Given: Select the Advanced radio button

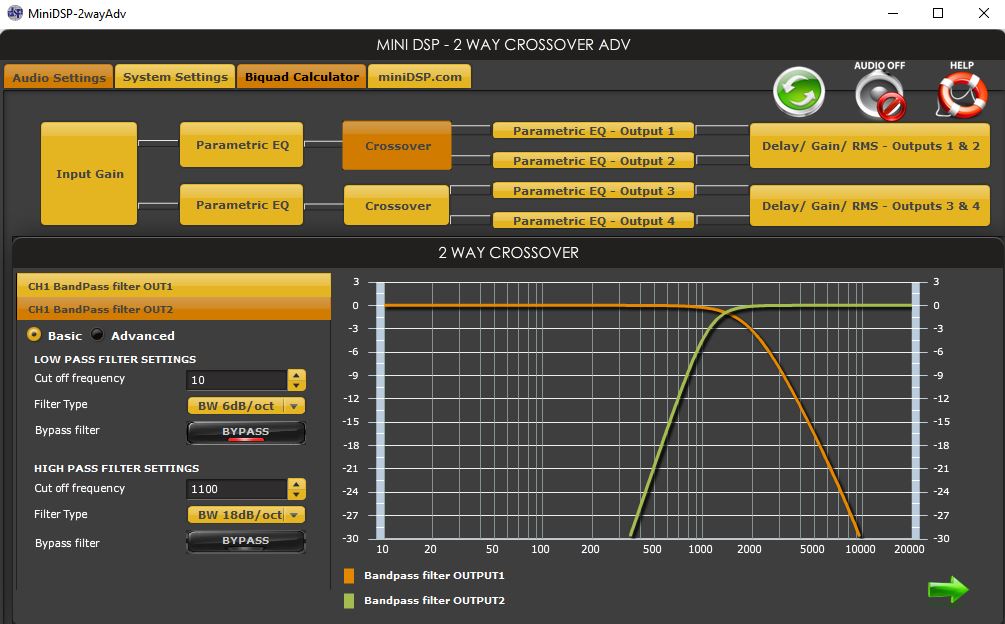Looking at the screenshot, I should coord(97,334).
